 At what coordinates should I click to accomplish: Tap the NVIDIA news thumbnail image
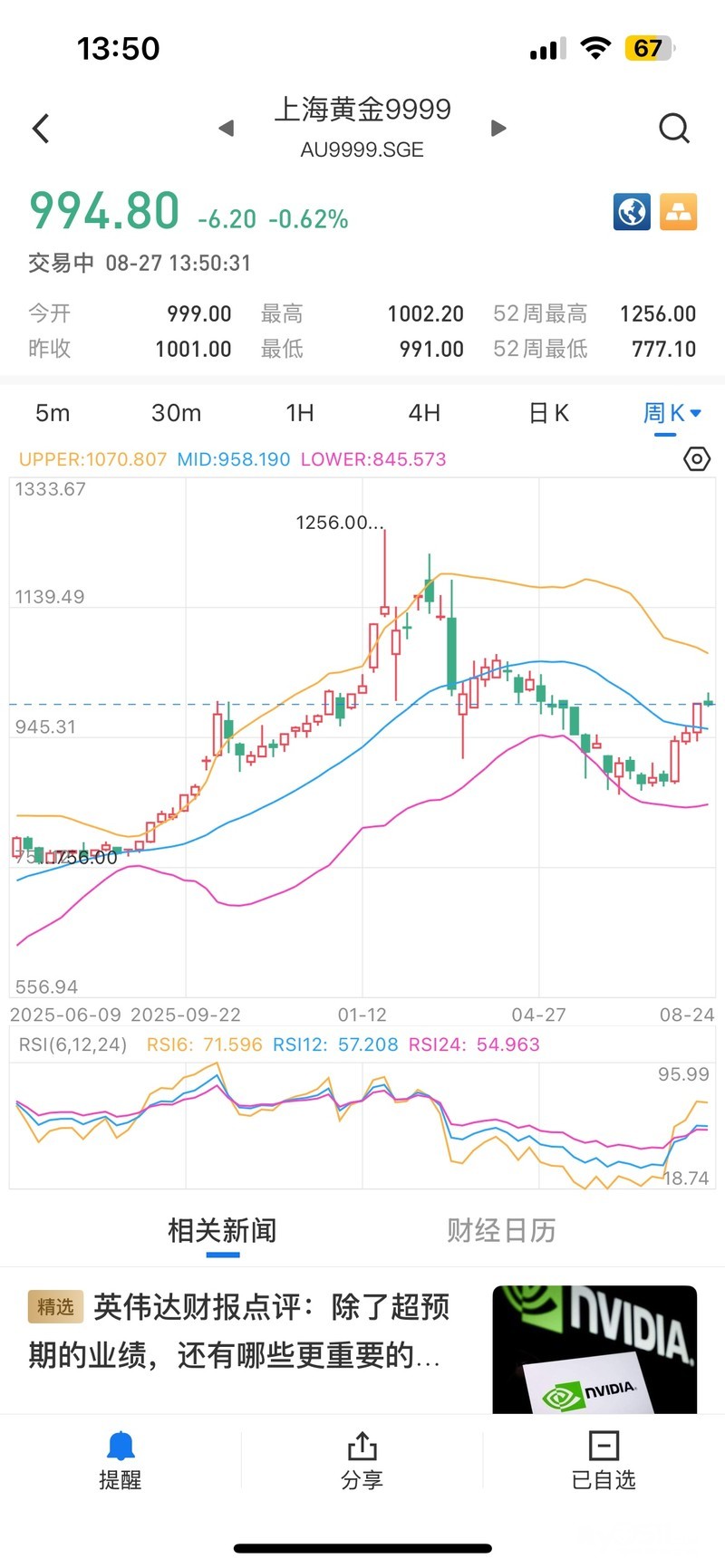pyautogui.click(x=594, y=1350)
